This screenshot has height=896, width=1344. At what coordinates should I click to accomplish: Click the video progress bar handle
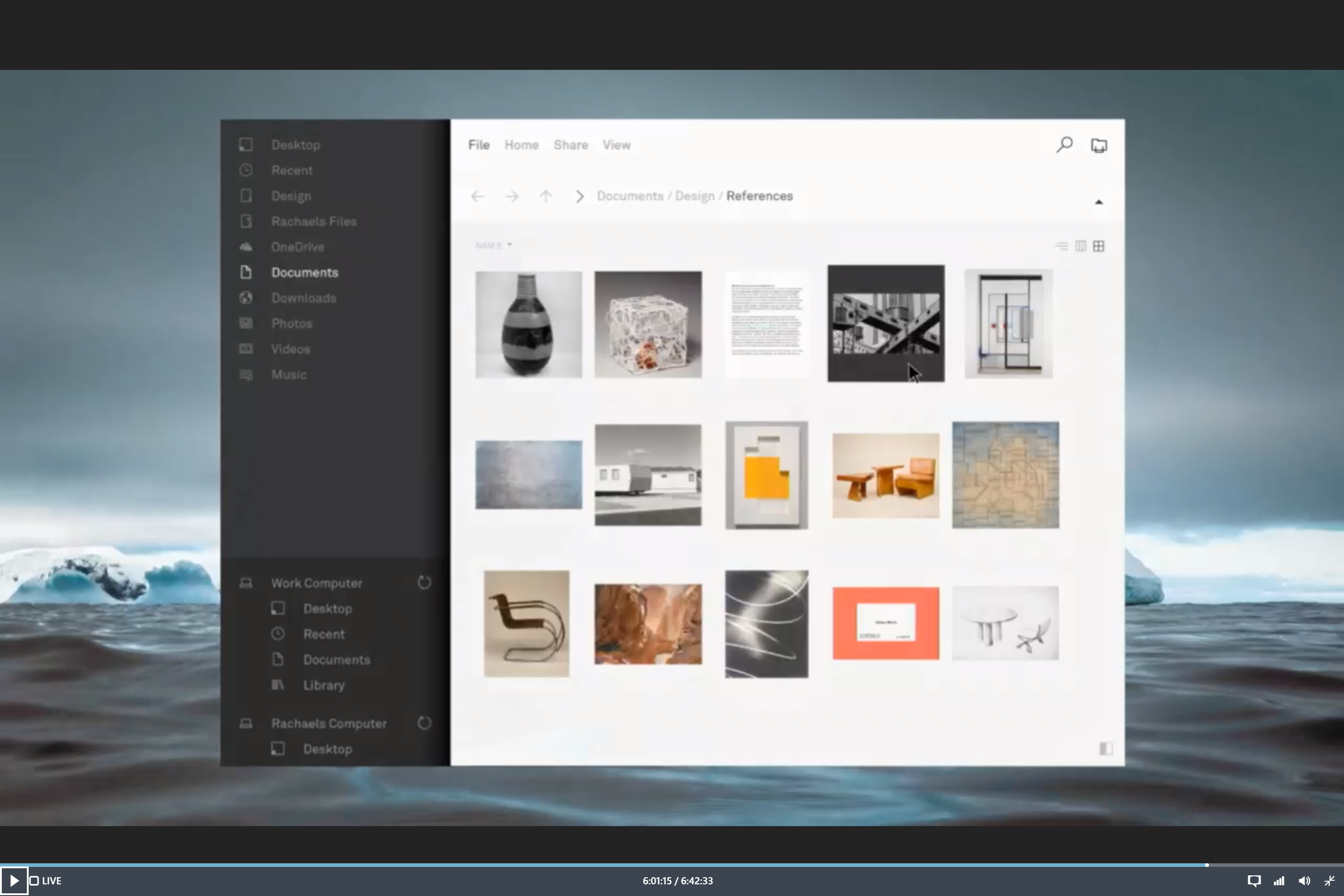tap(1207, 865)
